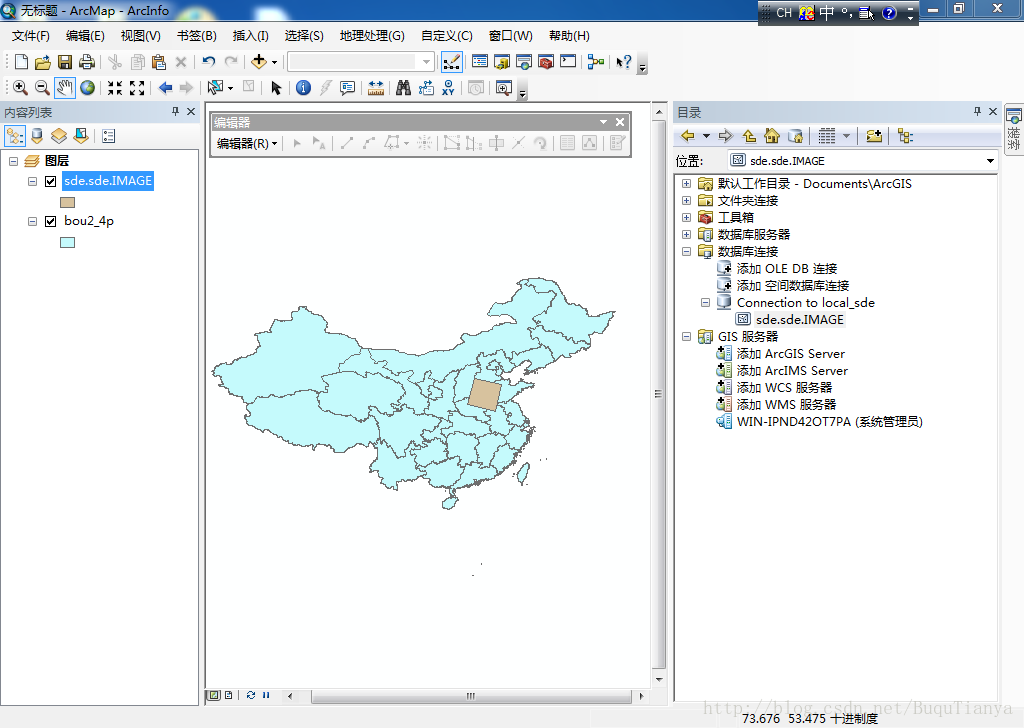1024x728 pixels.
Task: Activate the Identify tool
Action: (303, 88)
